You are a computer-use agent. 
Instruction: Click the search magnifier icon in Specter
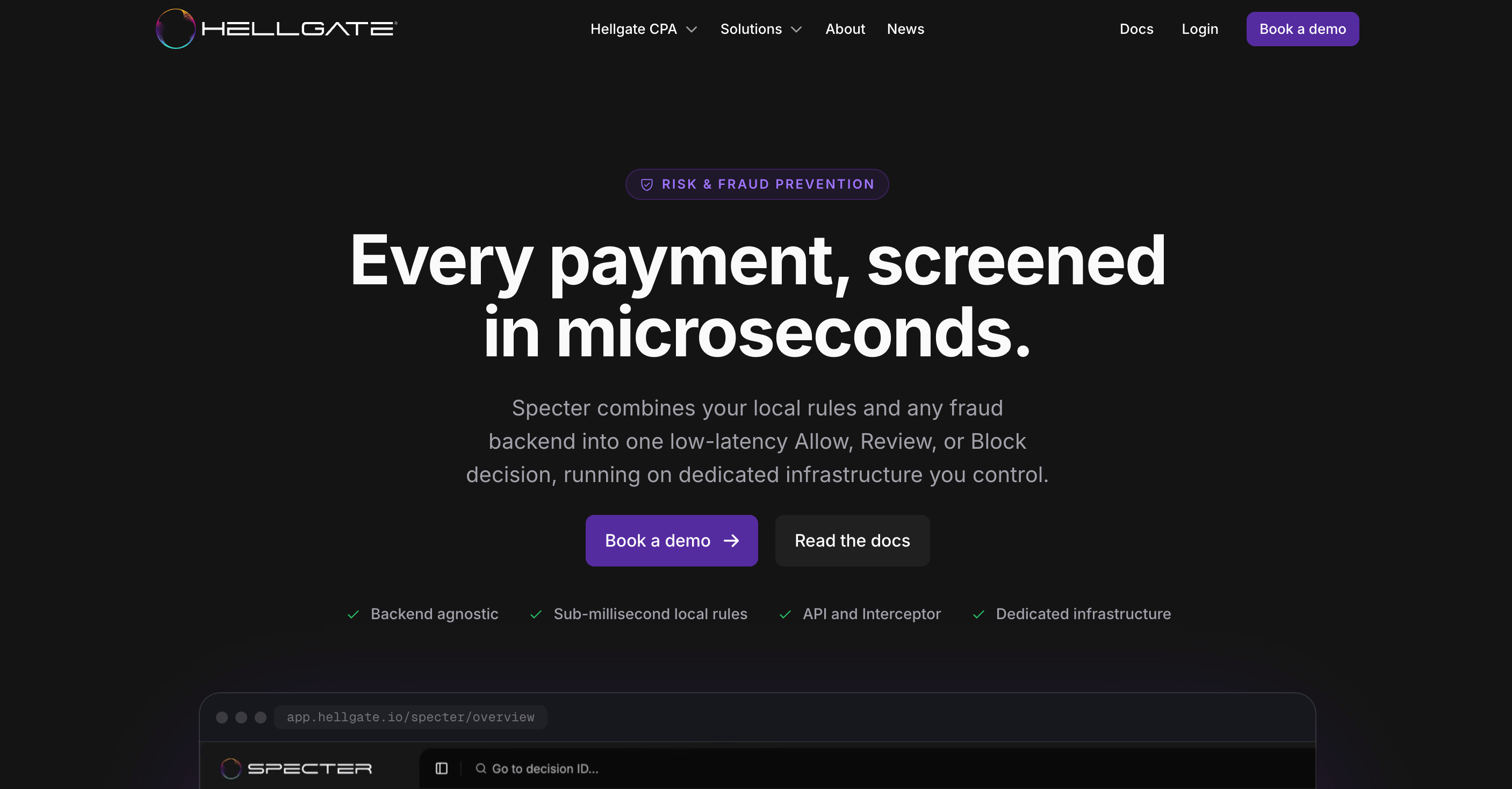481,768
